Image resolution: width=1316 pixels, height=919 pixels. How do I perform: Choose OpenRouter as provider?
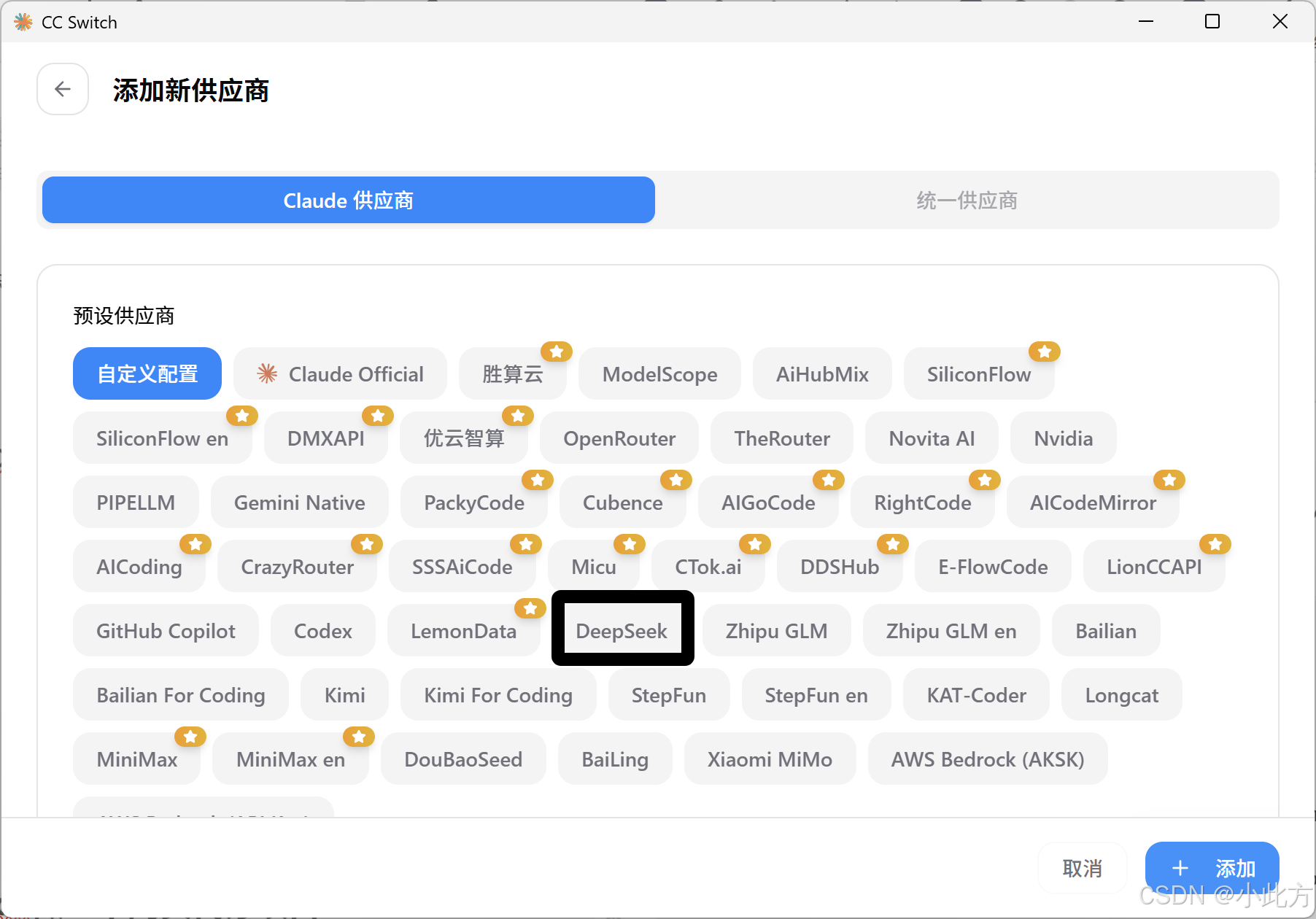coord(619,438)
